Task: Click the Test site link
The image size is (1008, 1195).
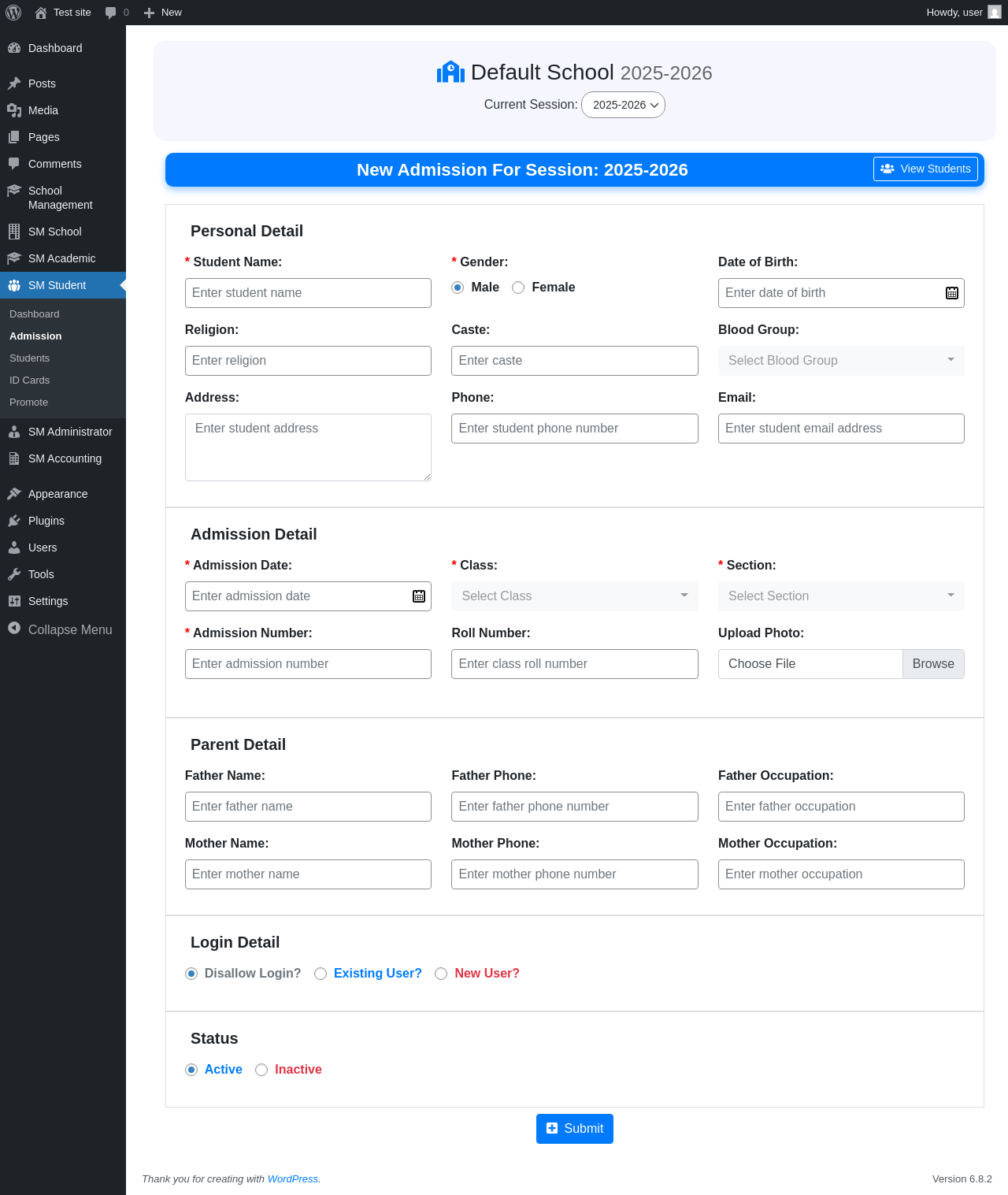Action: (63, 13)
